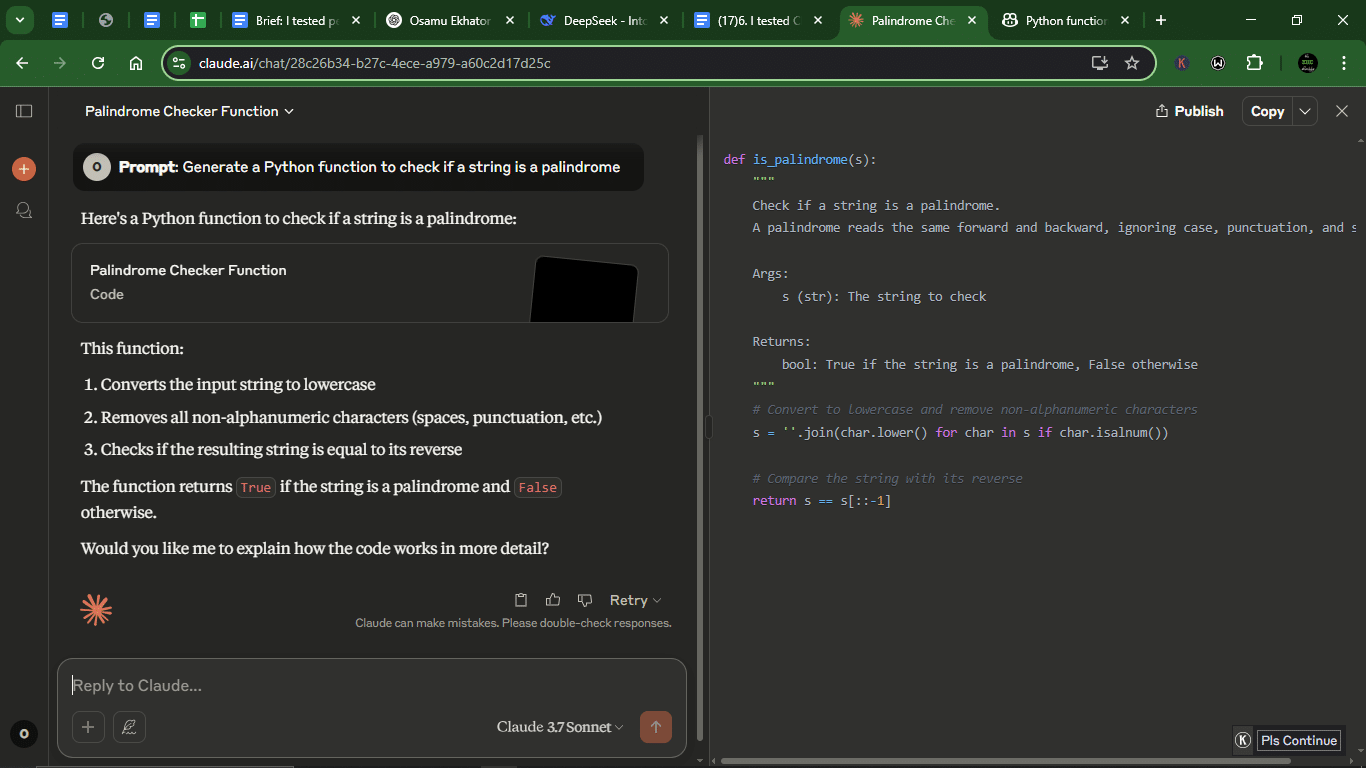Close the Palindrome Checker browser tab
The width and height of the screenshot is (1366, 768).
(972, 20)
